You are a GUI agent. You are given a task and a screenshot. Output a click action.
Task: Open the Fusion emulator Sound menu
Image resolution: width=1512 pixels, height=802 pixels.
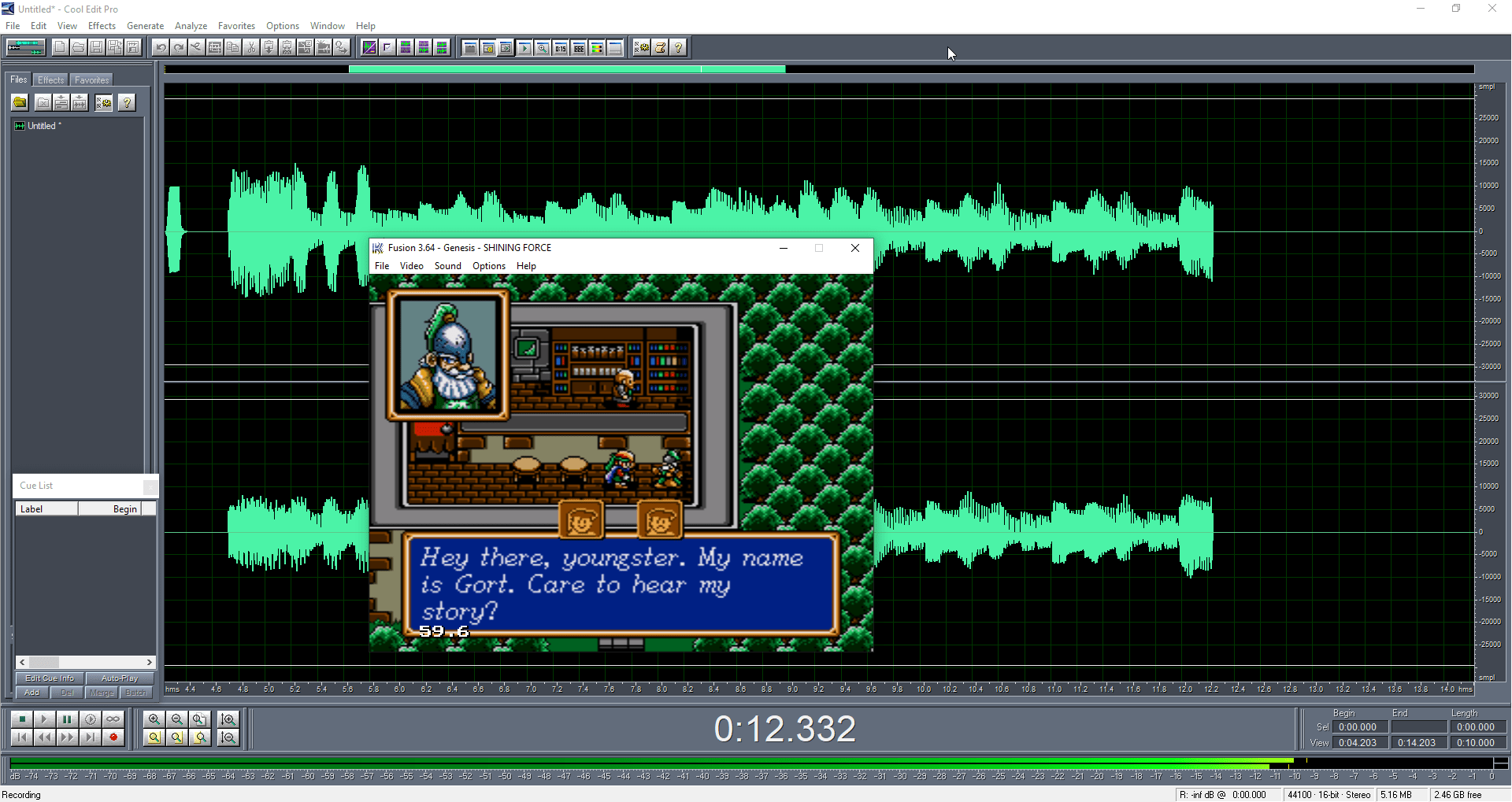447,266
